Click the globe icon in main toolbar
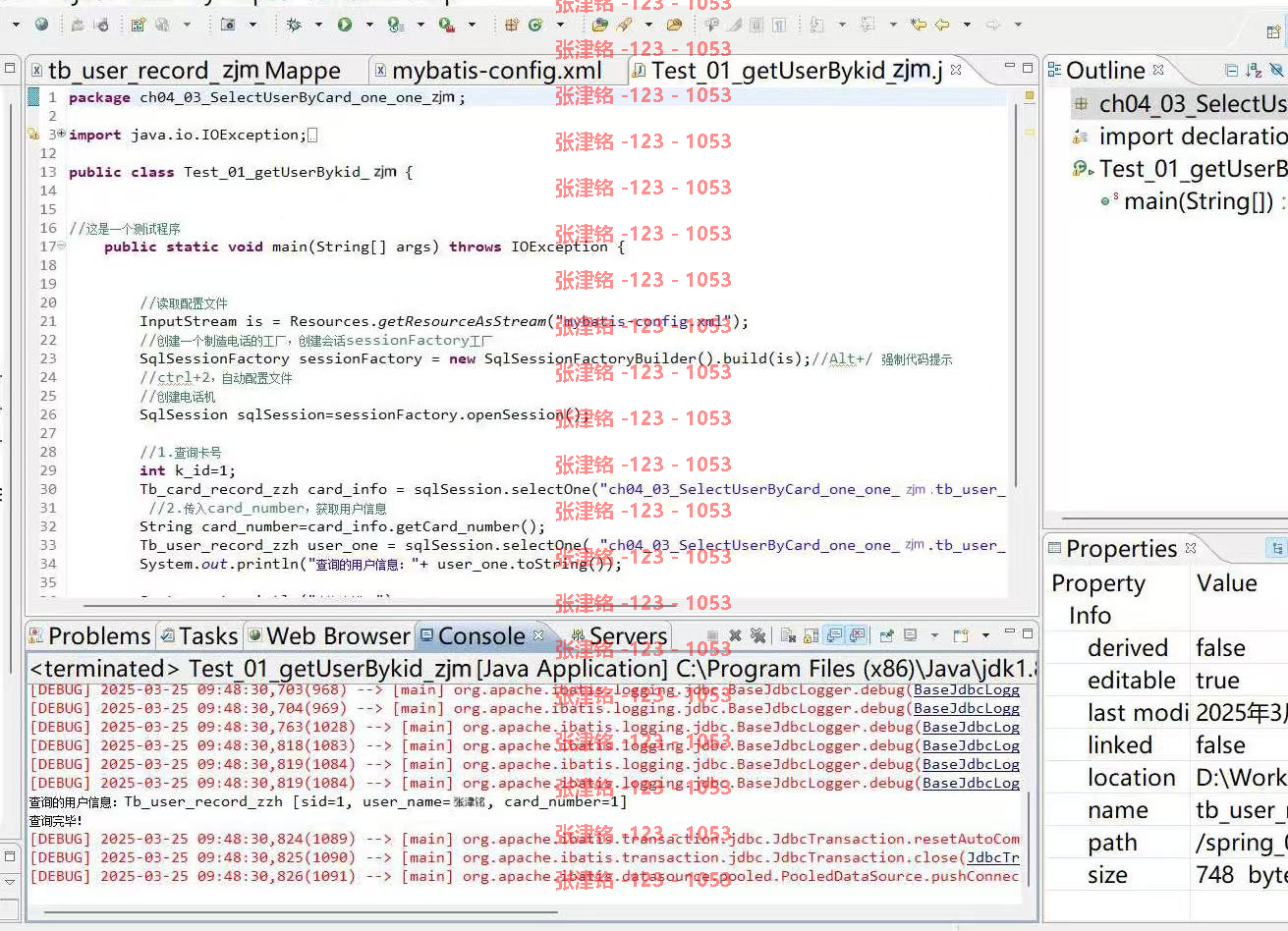The height and width of the screenshot is (931, 1288). (x=41, y=25)
